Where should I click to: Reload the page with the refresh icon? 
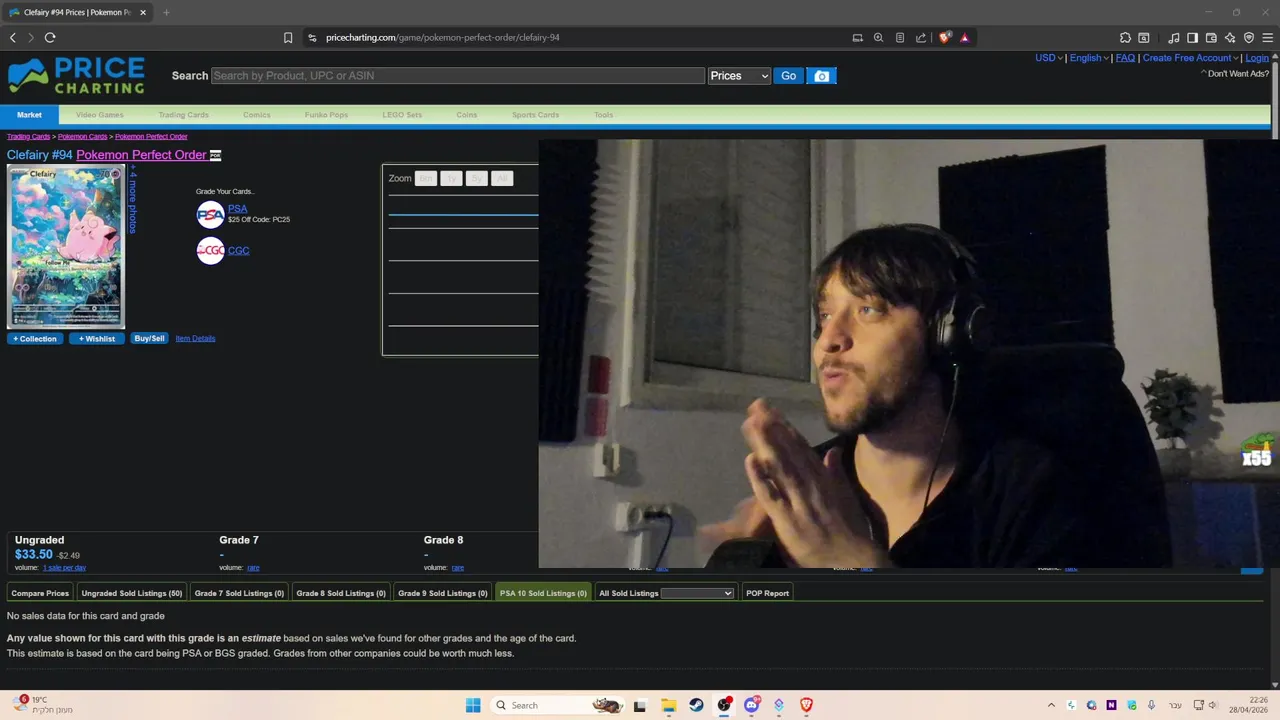50,37
